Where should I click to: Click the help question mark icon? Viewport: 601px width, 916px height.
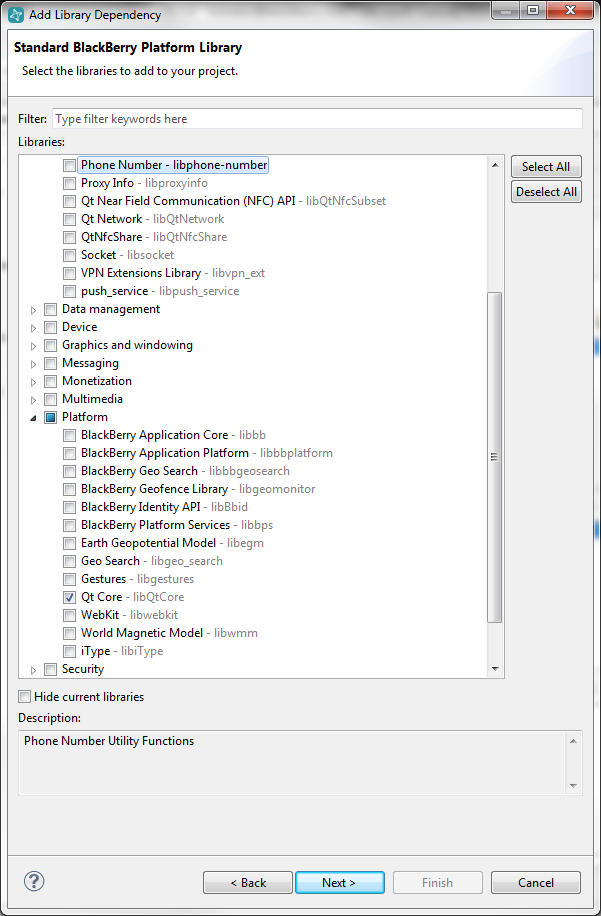pyautogui.click(x=34, y=881)
